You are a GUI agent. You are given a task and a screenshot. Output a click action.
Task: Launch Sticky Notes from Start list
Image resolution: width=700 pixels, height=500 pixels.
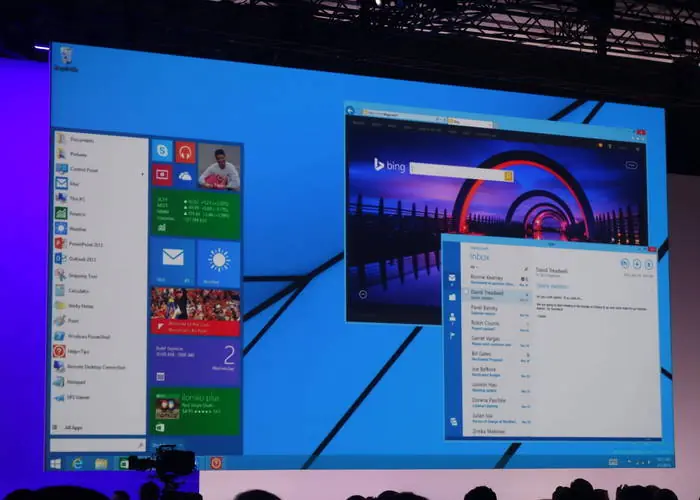[x=99, y=306]
